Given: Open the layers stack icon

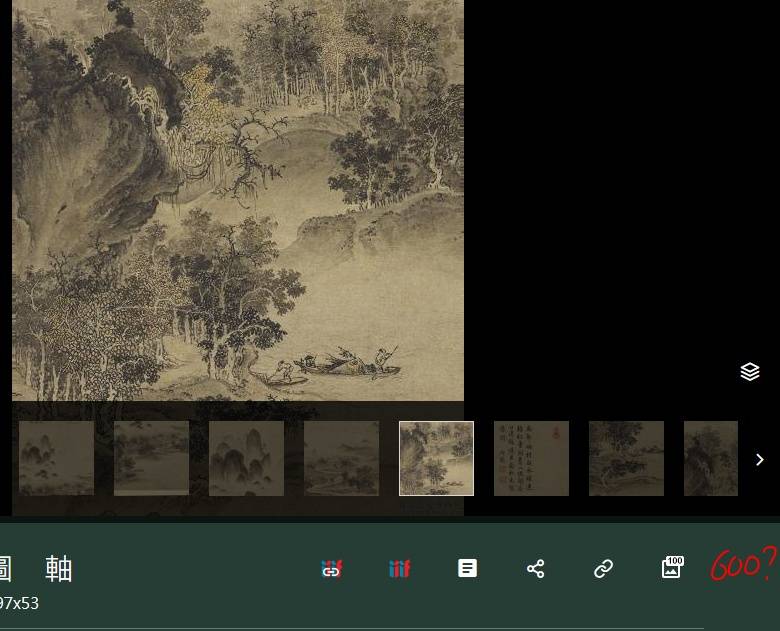Looking at the screenshot, I should [x=750, y=372].
